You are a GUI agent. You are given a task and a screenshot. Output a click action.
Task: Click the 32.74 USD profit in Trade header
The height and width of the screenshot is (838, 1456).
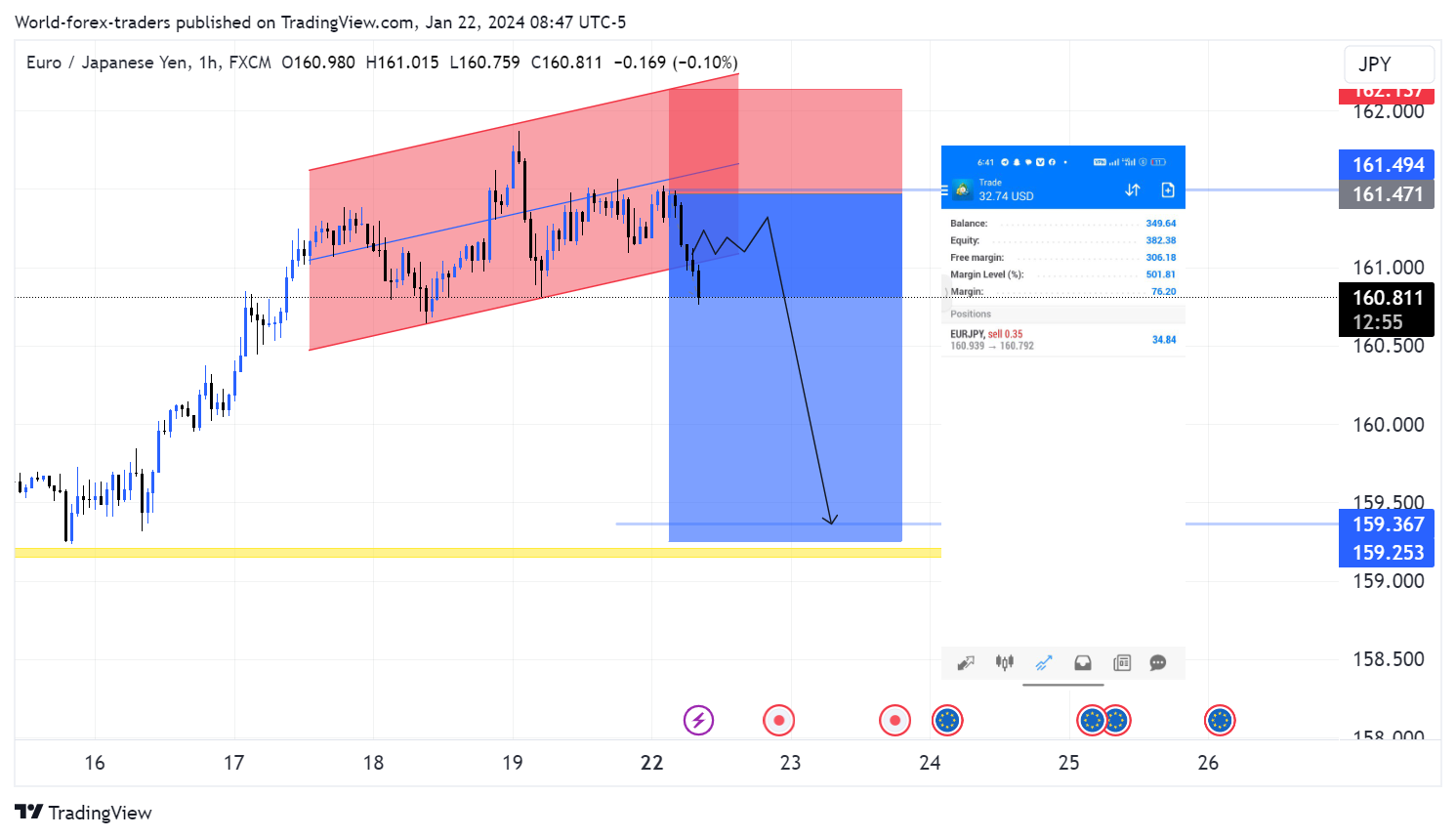tap(1006, 196)
